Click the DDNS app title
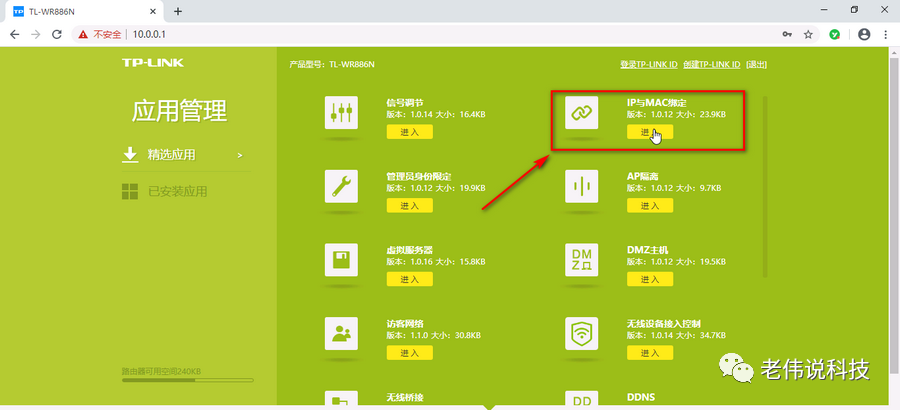 coord(641,397)
